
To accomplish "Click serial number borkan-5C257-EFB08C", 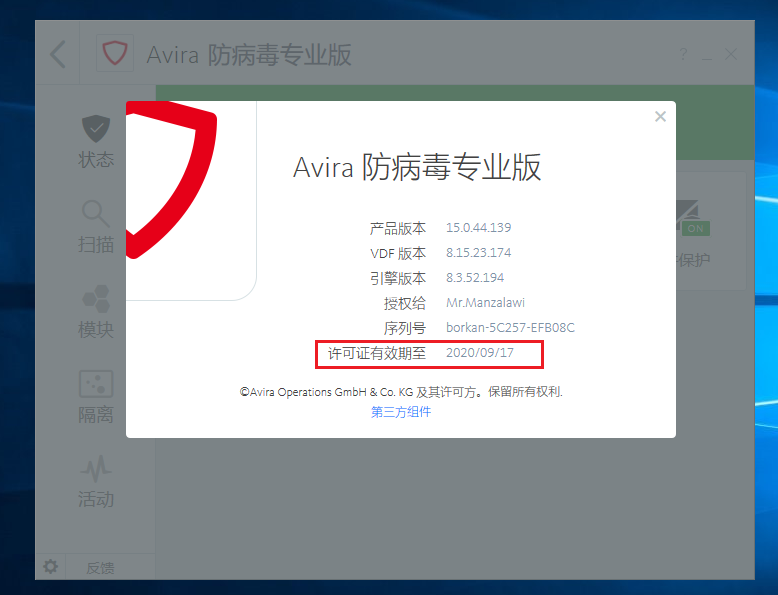I will pos(510,328).
